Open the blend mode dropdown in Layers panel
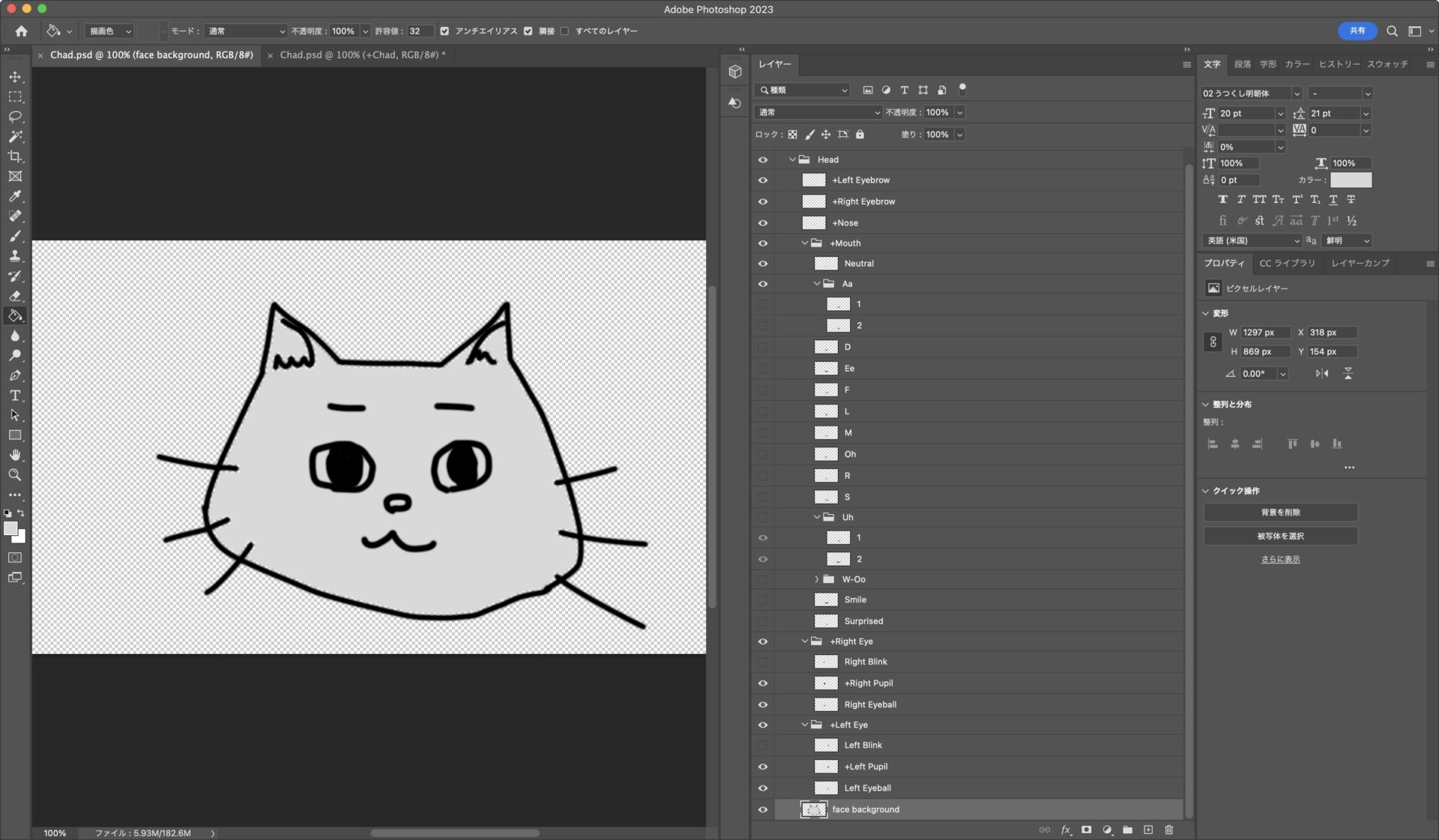1439x840 pixels. [817, 112]
